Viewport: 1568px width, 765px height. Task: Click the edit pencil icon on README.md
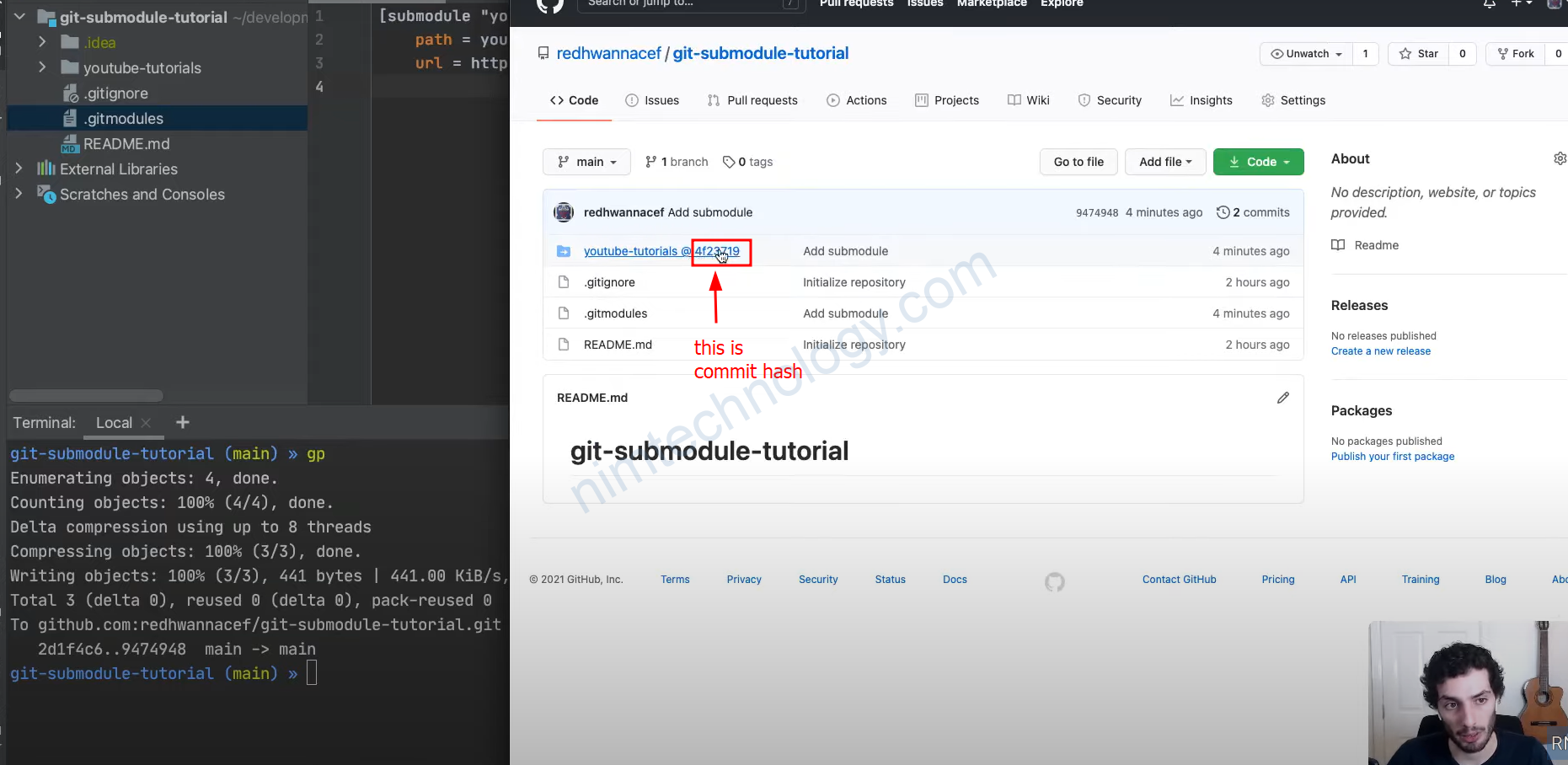point(1282,398)
